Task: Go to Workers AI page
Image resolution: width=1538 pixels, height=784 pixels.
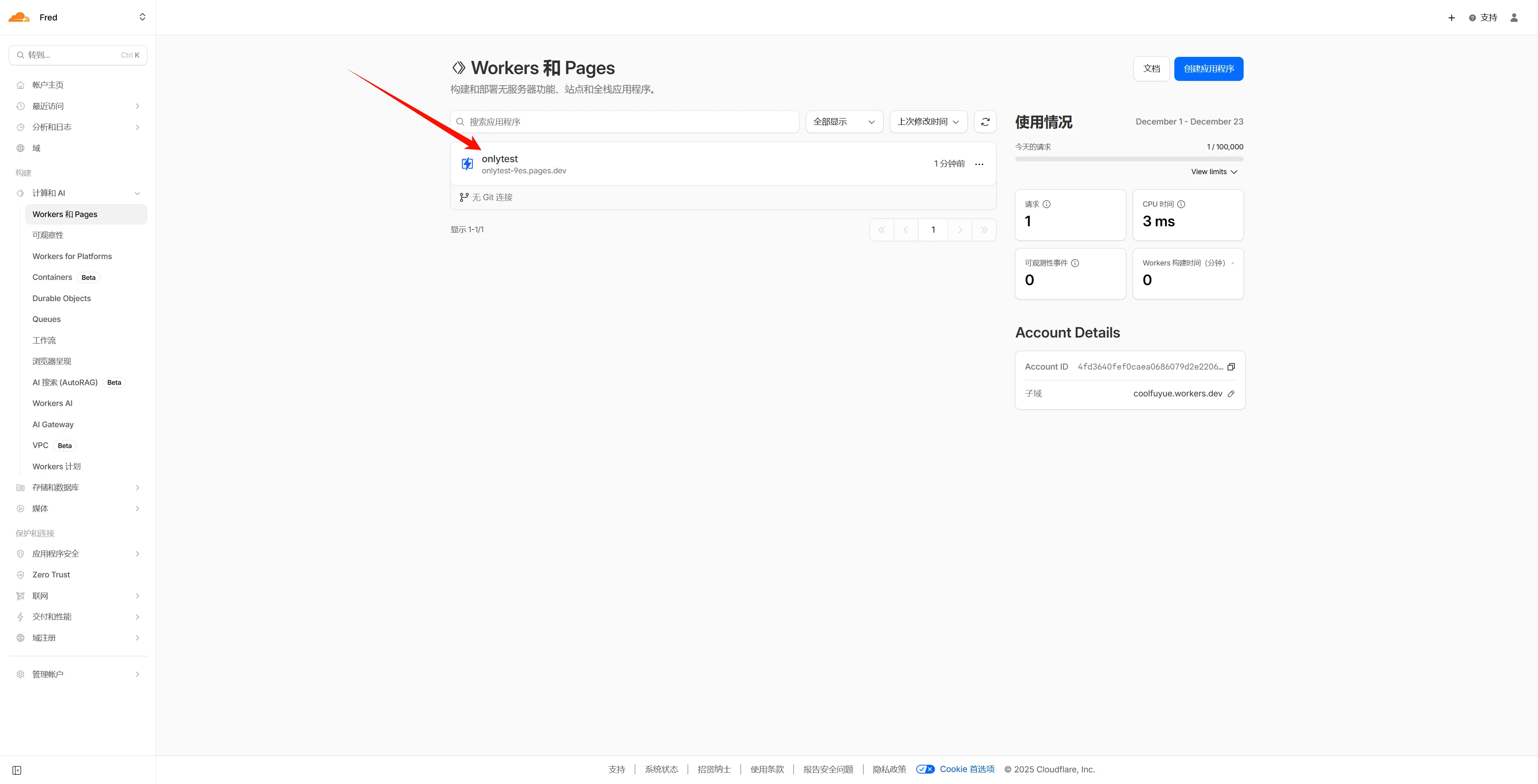Action: (x=52, y=404)
